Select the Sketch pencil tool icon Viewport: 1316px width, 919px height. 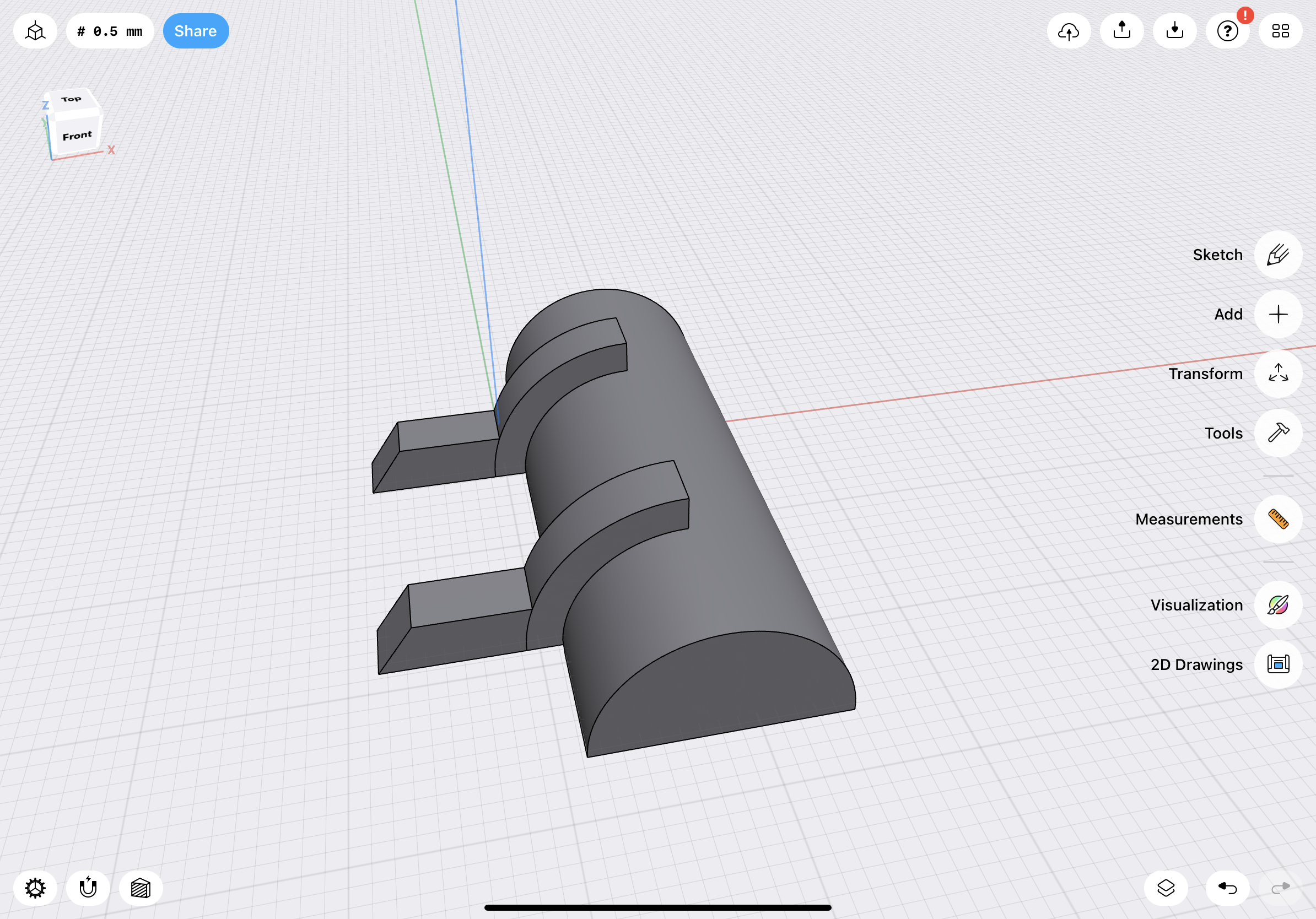[x=1277, y=255]
